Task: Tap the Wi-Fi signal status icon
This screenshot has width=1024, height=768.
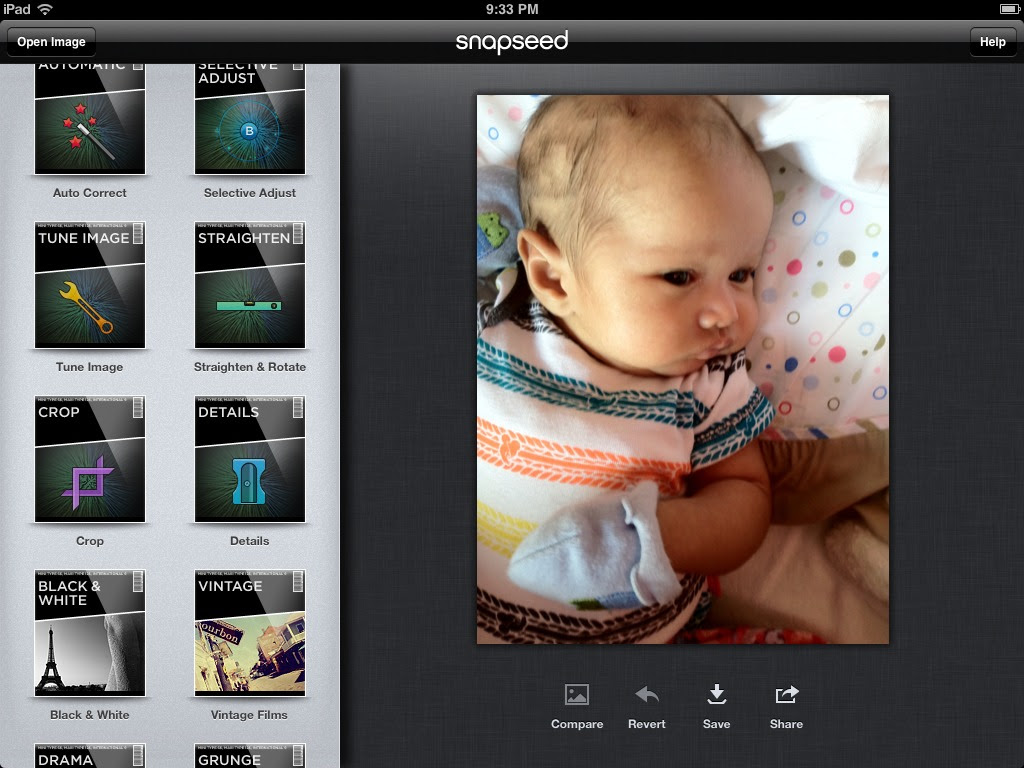Action: click(45, 9)
